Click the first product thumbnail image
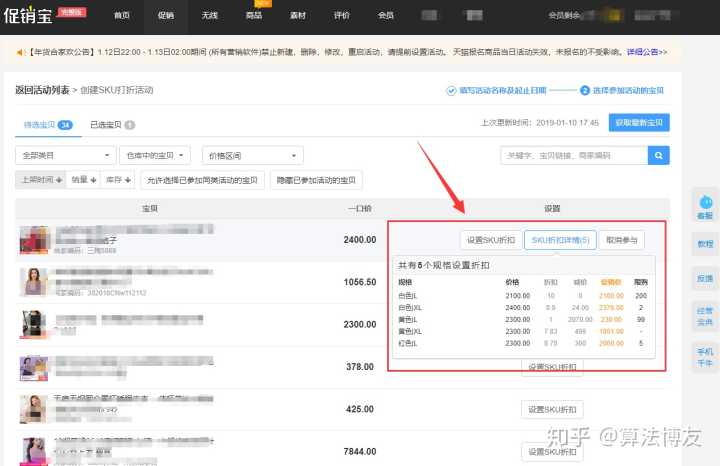This screenshot has height=466, width=720. [35, 240]
